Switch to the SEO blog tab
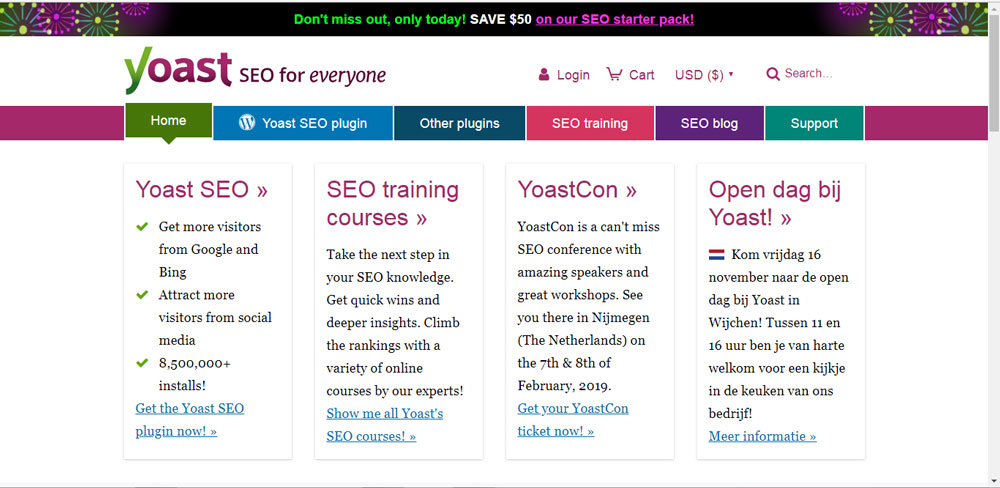1000x488 pixels. tap(709, 123)
